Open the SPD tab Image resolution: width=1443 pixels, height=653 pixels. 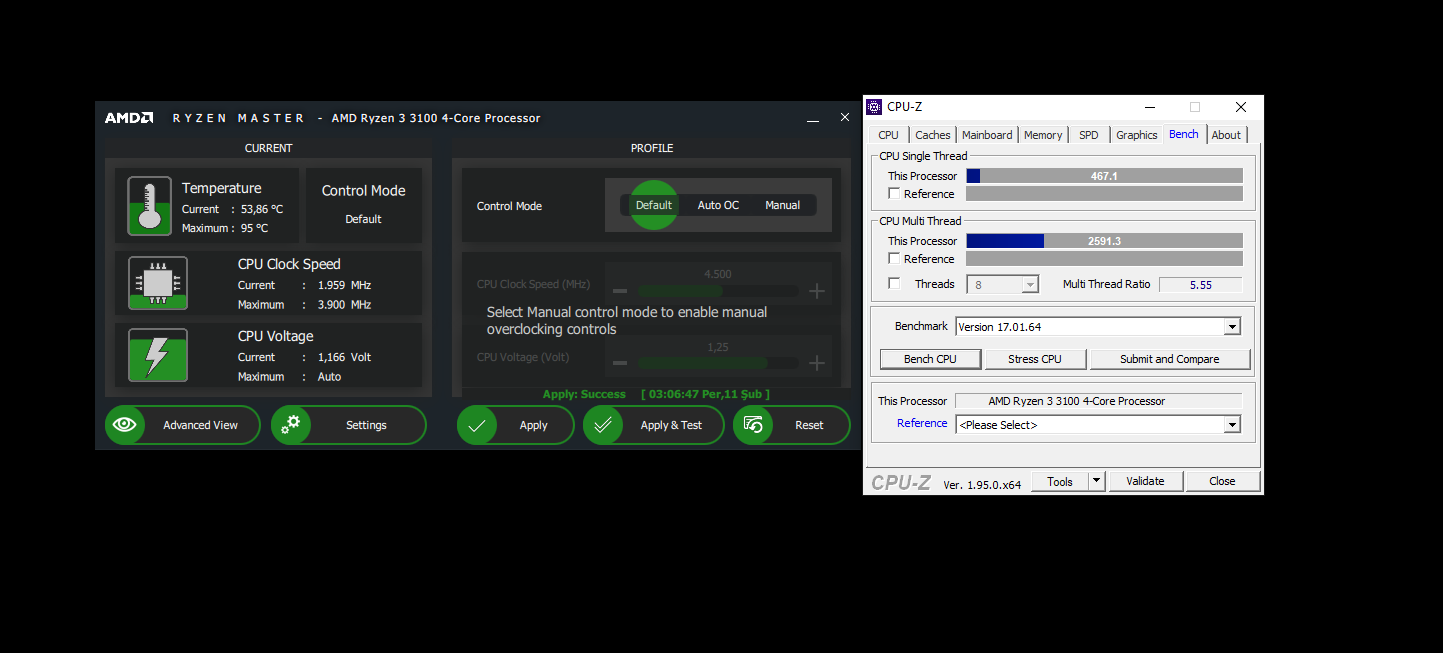(x=1088, y=135)
